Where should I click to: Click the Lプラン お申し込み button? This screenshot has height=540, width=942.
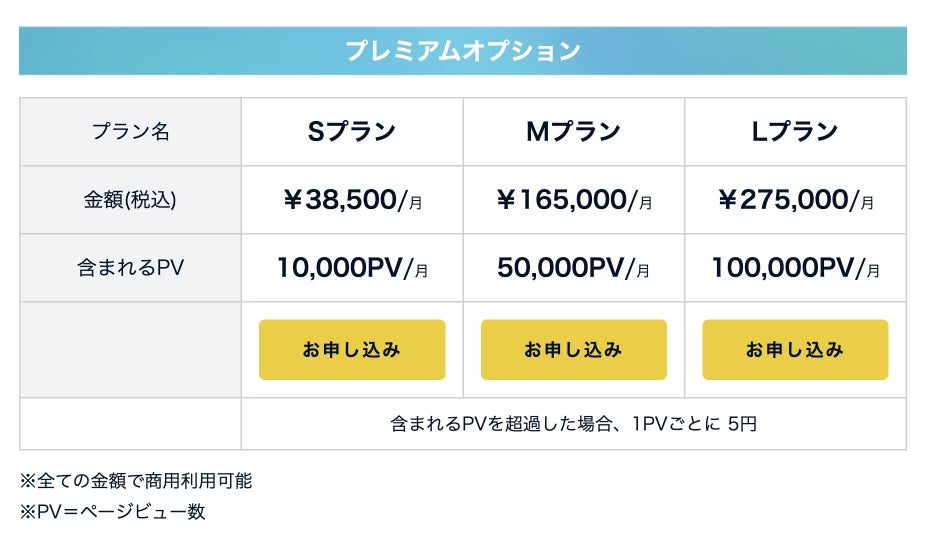[x=795, y=350]
